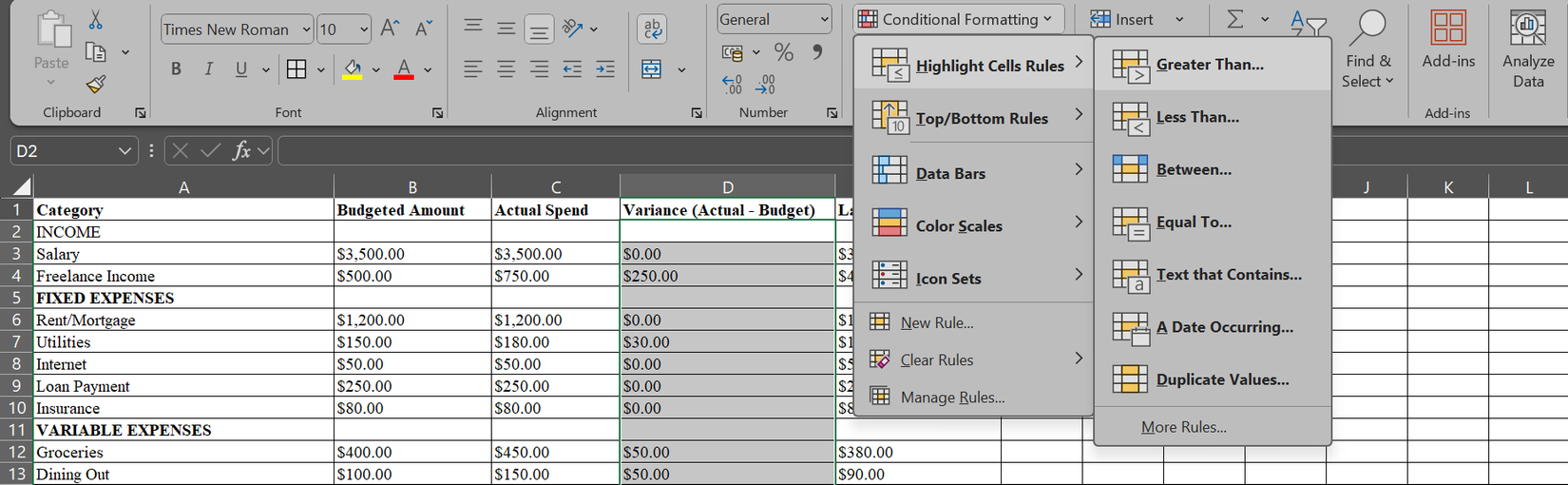Image resolution: width=1568 pixels, height=485 pixels.
Task: Click the Insert Function fx button
Action: click(242, 150)
